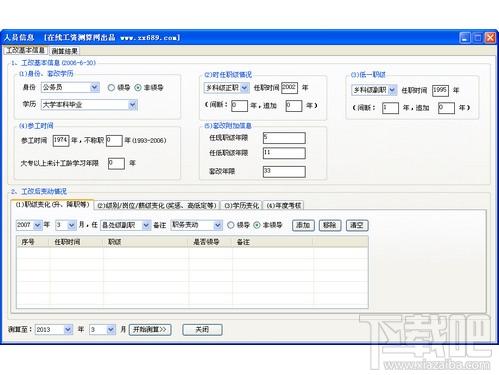The image size is (499, 375).
Task: Click the 追加 field under 低一职级
Action: [446, 108]
